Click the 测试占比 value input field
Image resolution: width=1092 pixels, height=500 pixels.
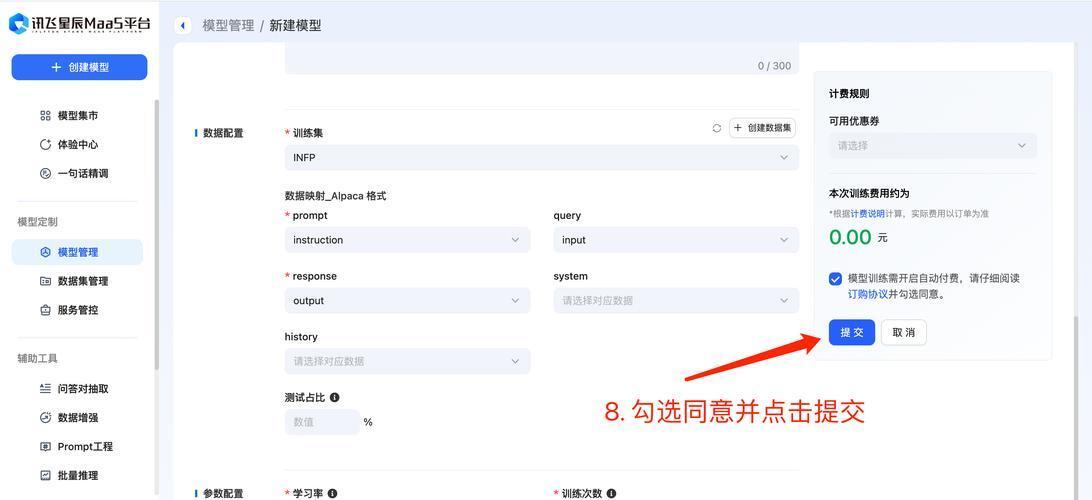tap(321, 423)
